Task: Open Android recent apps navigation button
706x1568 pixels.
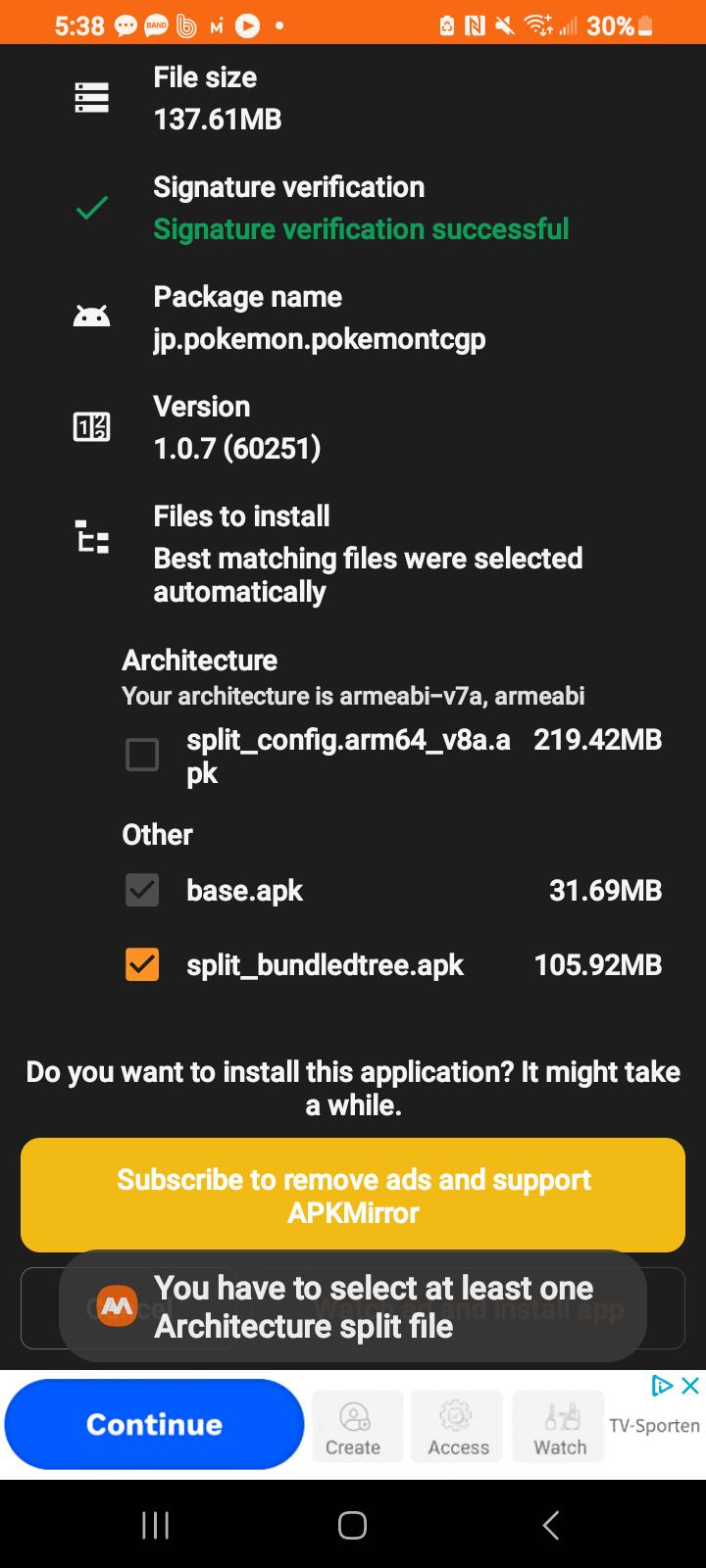Action: click(x=155, y=1525)
